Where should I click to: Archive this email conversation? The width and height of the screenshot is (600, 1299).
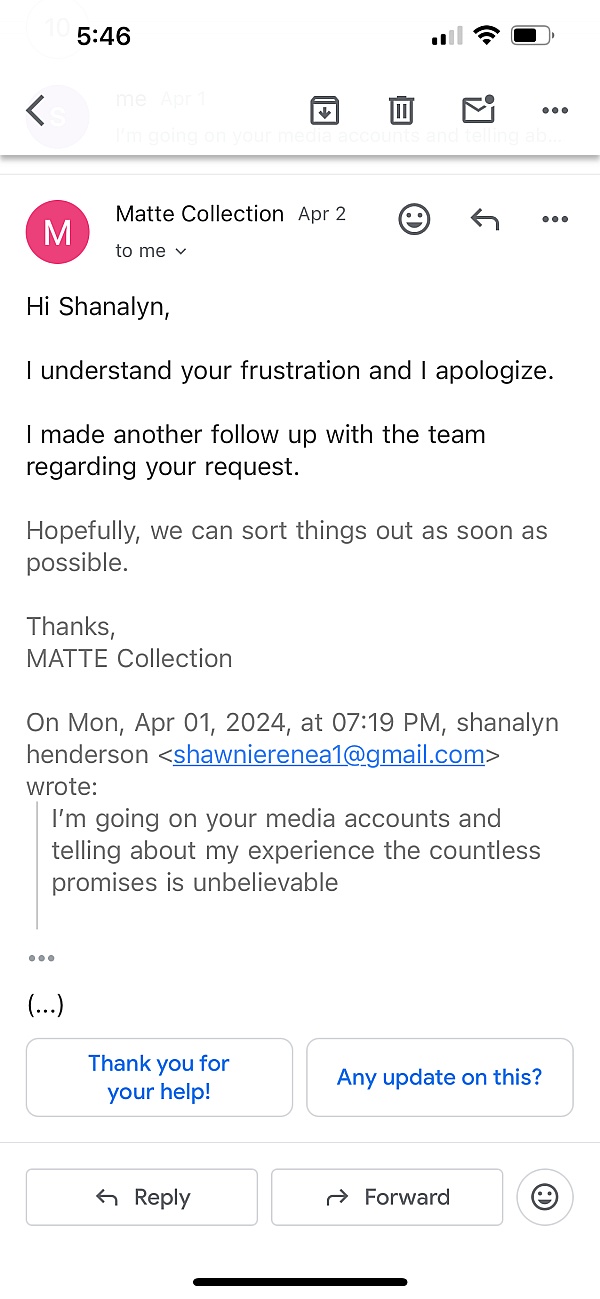click(324, 110)
